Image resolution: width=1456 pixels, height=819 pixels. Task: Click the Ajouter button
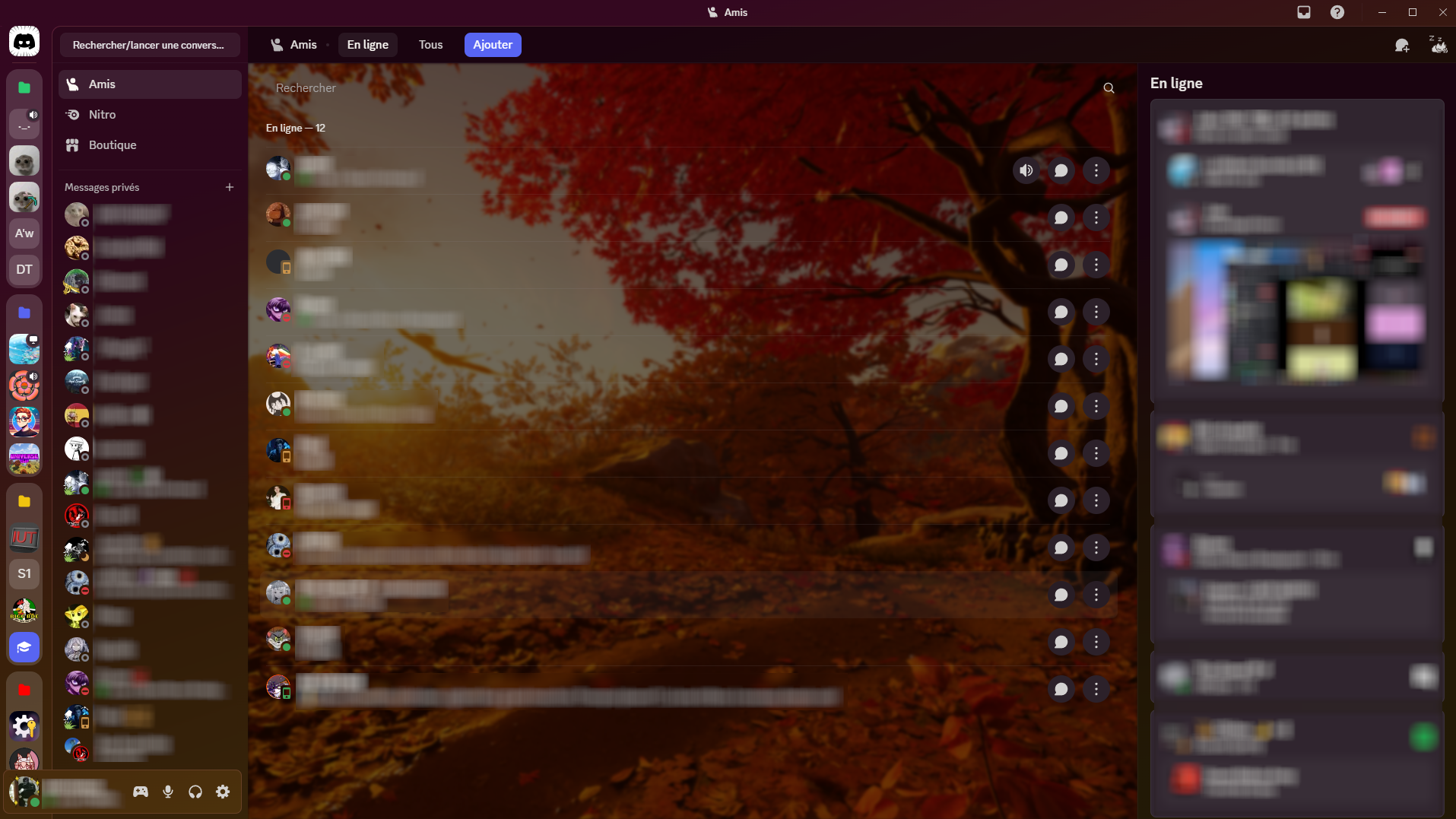pos(492,44)
